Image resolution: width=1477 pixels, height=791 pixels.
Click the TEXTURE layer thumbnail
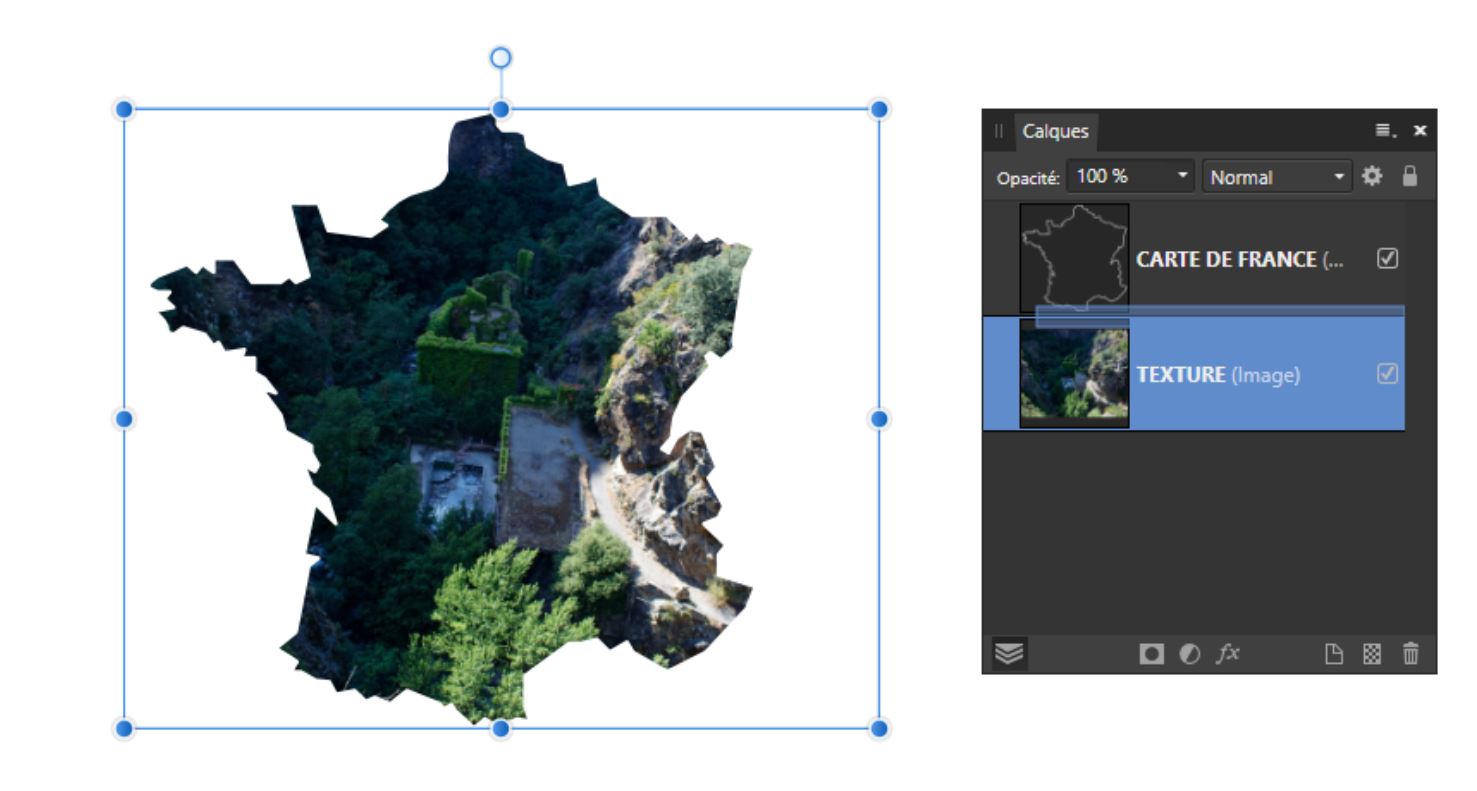point(1074,374)
